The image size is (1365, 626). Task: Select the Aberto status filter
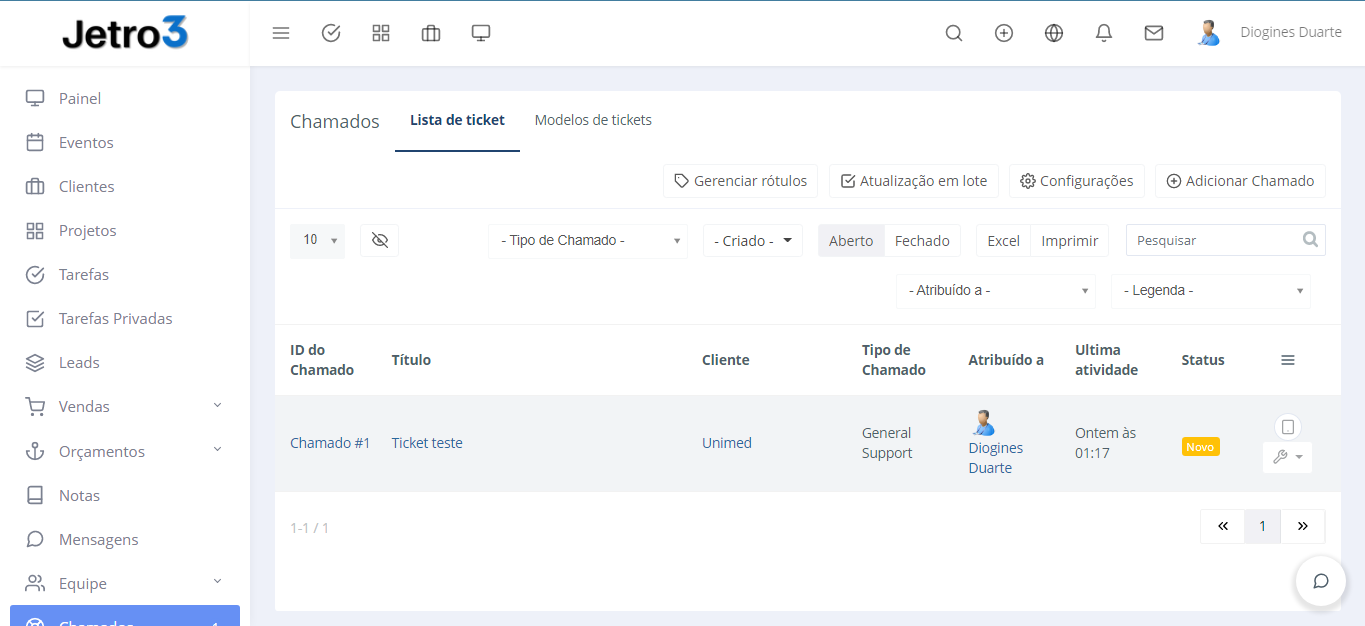point(851,241)
